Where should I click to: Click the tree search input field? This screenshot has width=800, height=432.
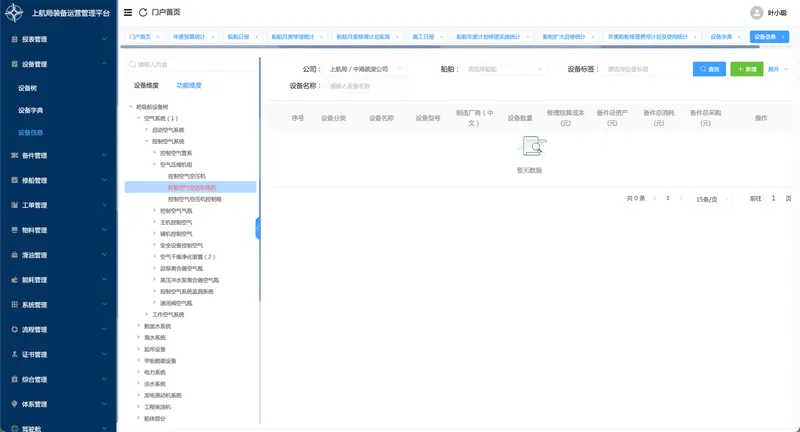pyautogui.click(x=191, y=64)
